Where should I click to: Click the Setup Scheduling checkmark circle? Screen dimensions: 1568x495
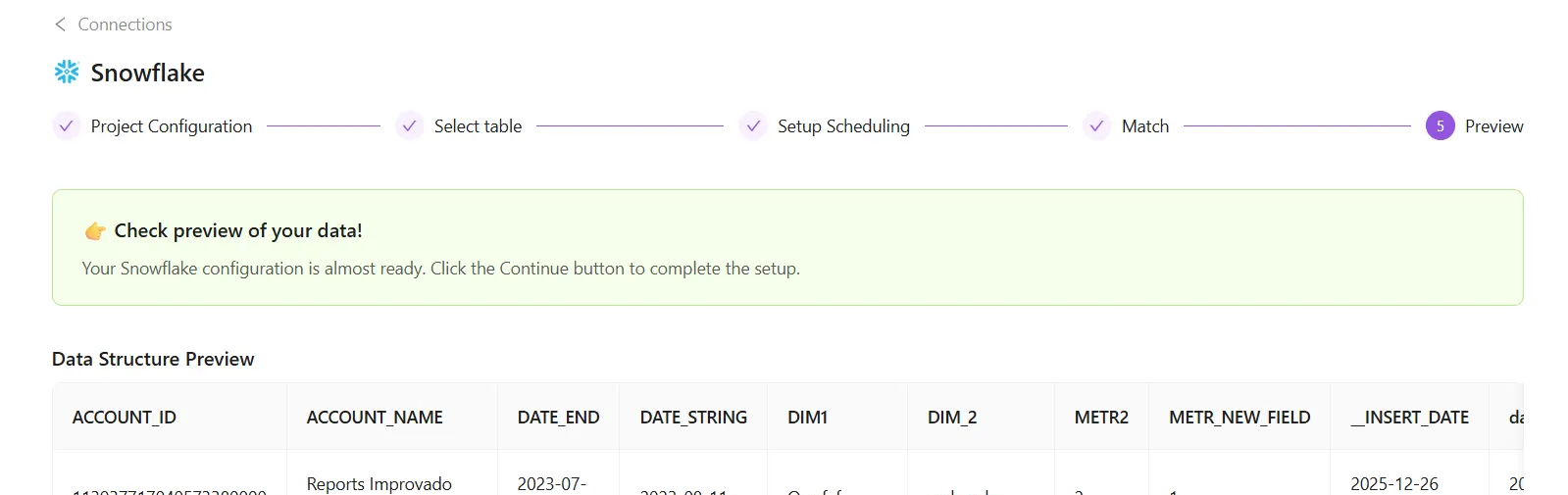[753, 126]
